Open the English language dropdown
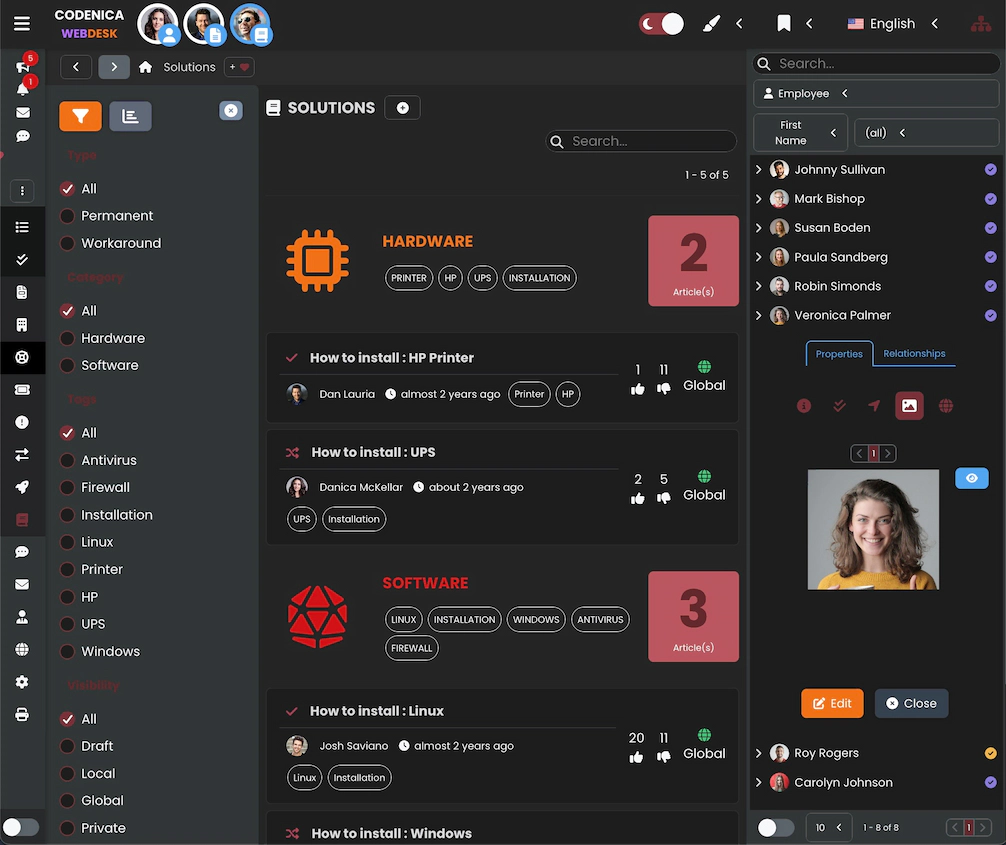Viewport: 1006px width, 845px height. [892, 23]
